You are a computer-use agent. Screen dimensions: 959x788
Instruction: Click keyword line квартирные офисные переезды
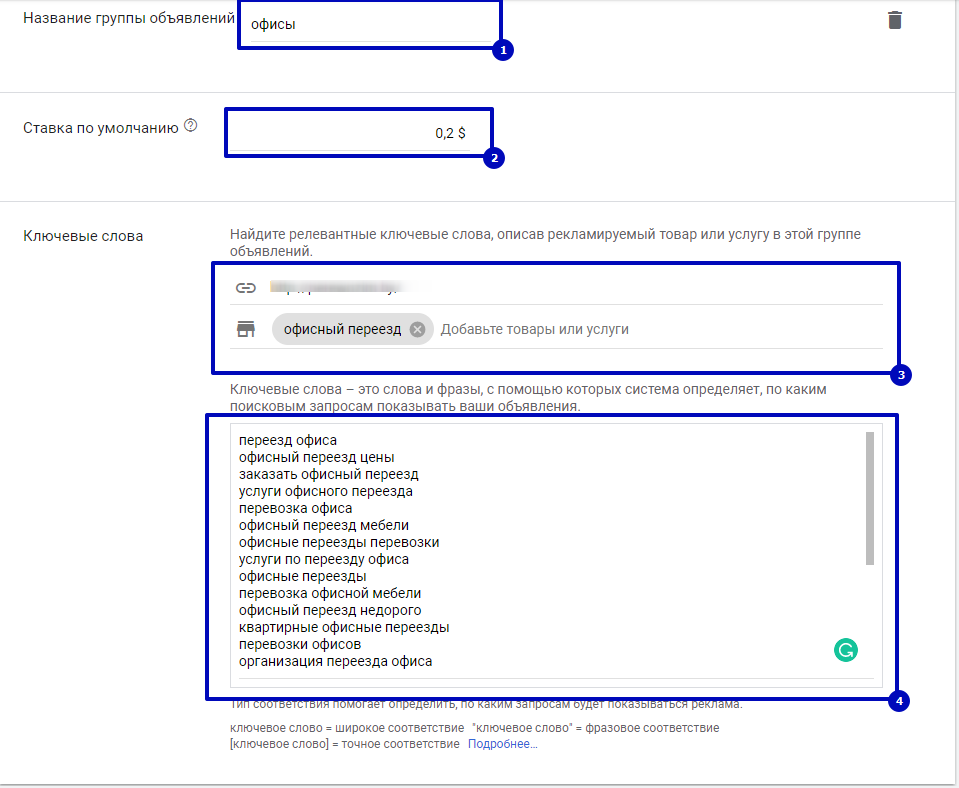344,627
